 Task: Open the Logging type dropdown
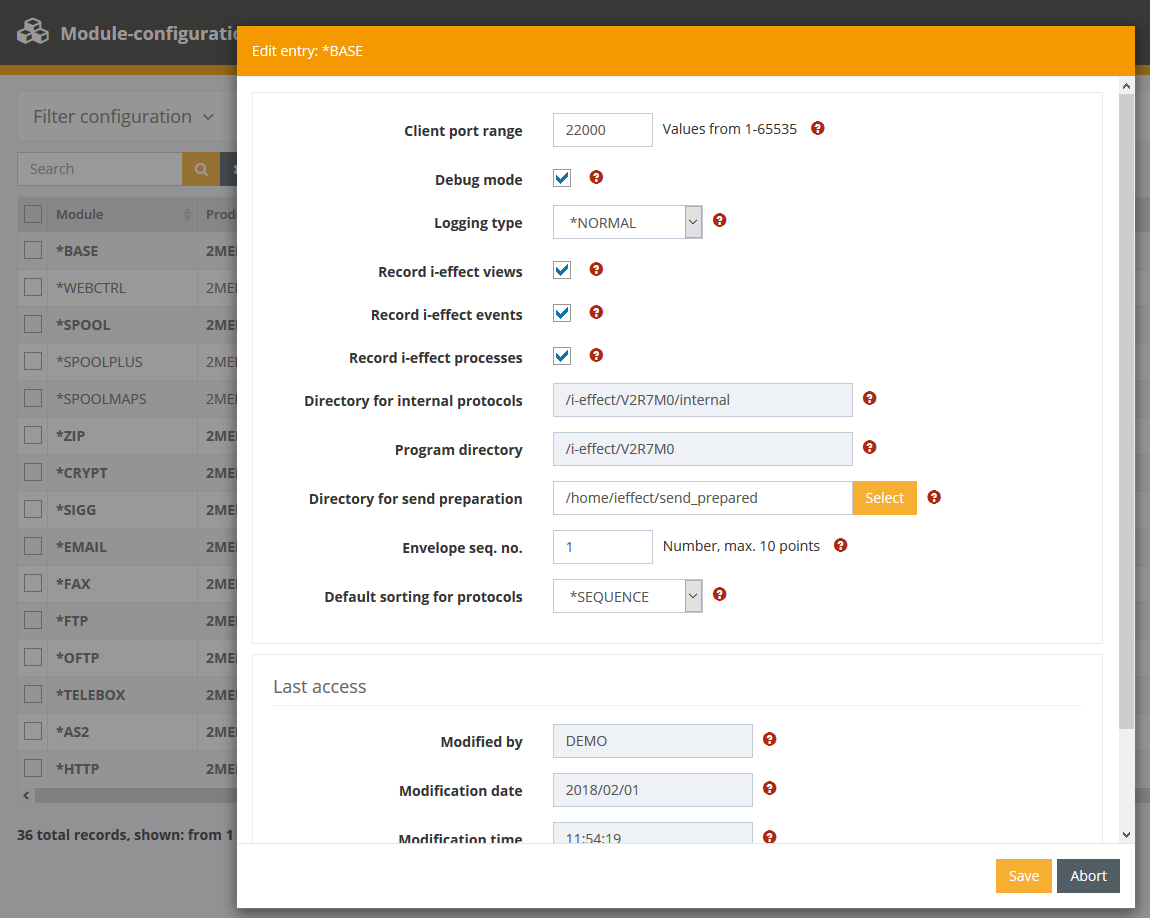627,223
